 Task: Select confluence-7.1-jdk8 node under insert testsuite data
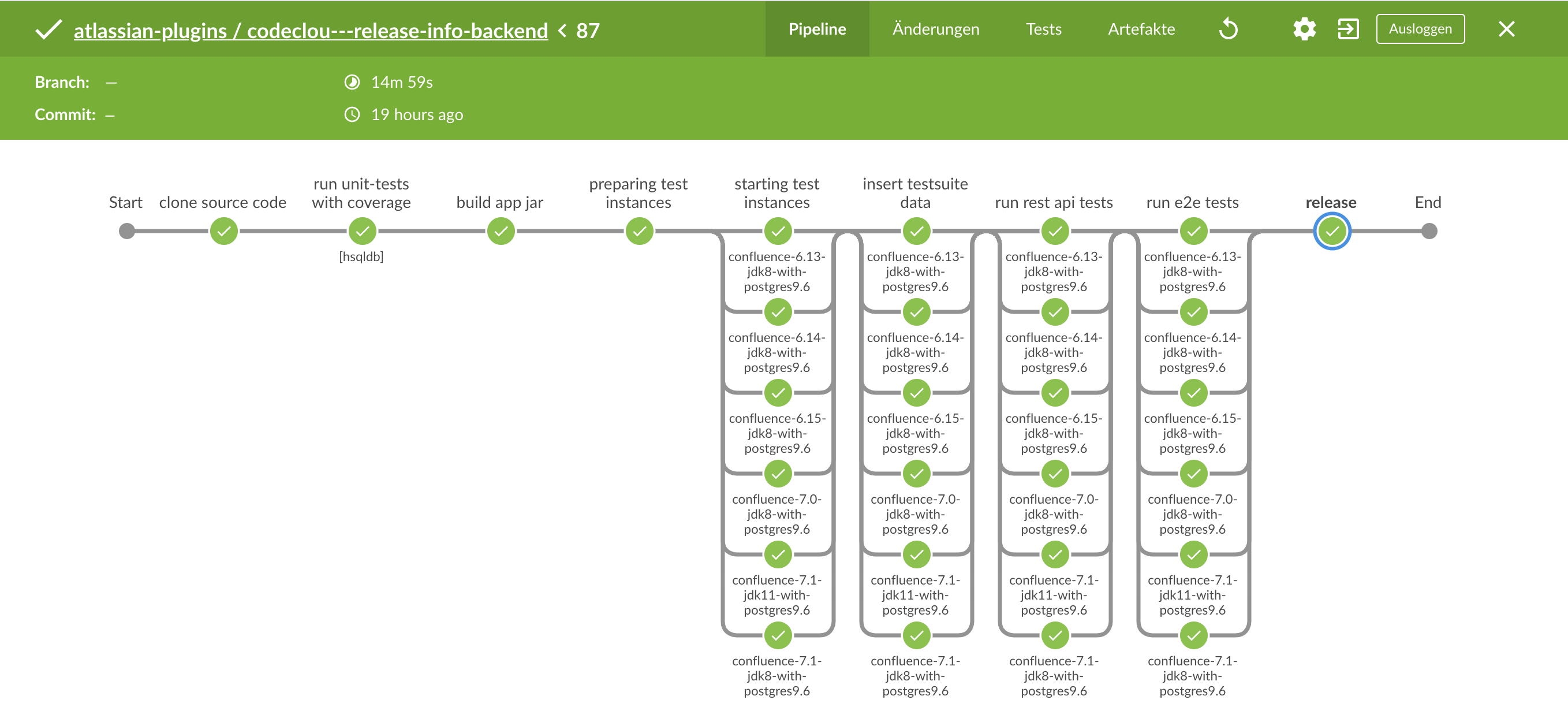[x=916, y=635]
